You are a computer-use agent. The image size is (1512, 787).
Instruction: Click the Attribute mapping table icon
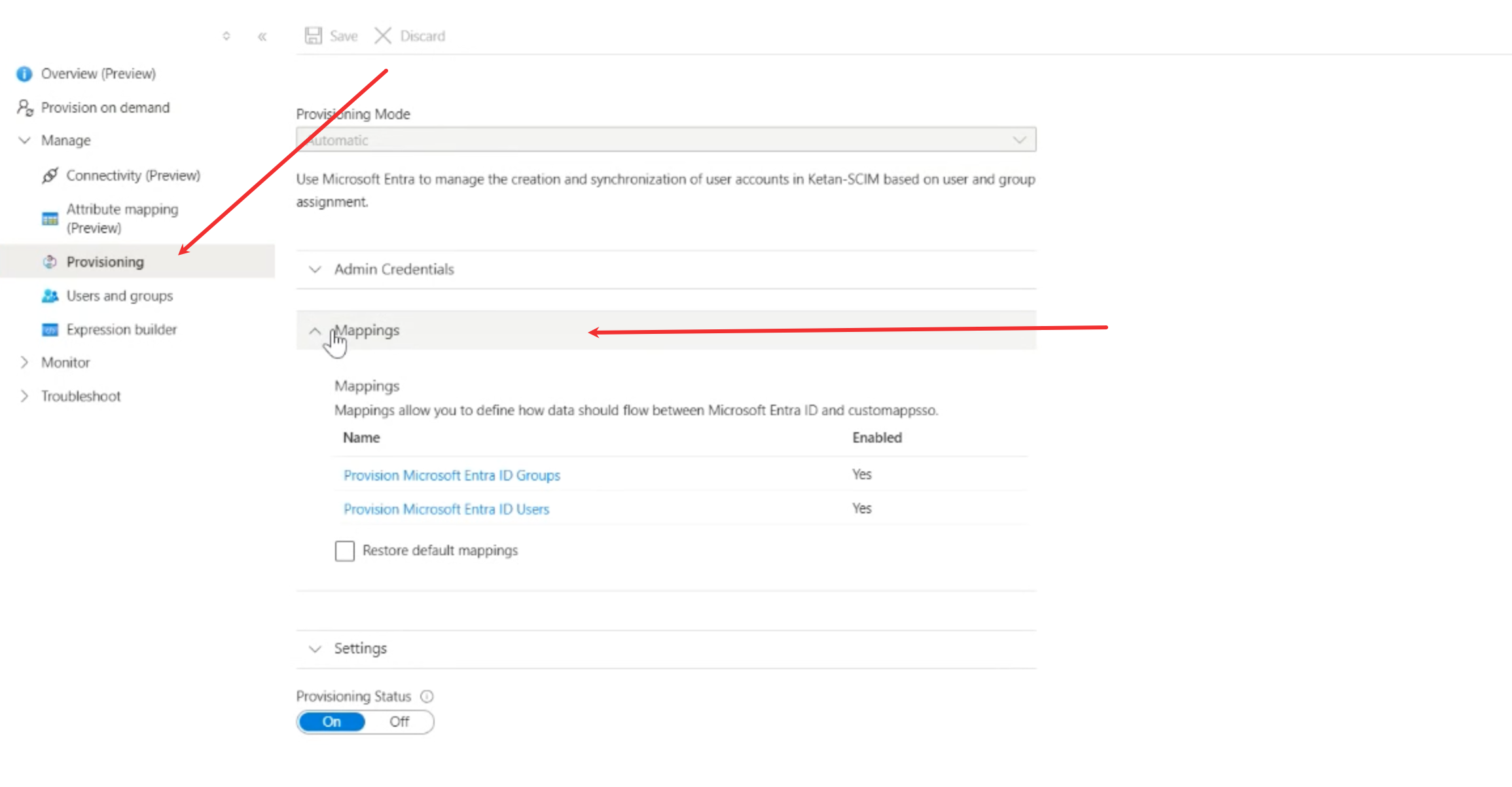(50, 219)
